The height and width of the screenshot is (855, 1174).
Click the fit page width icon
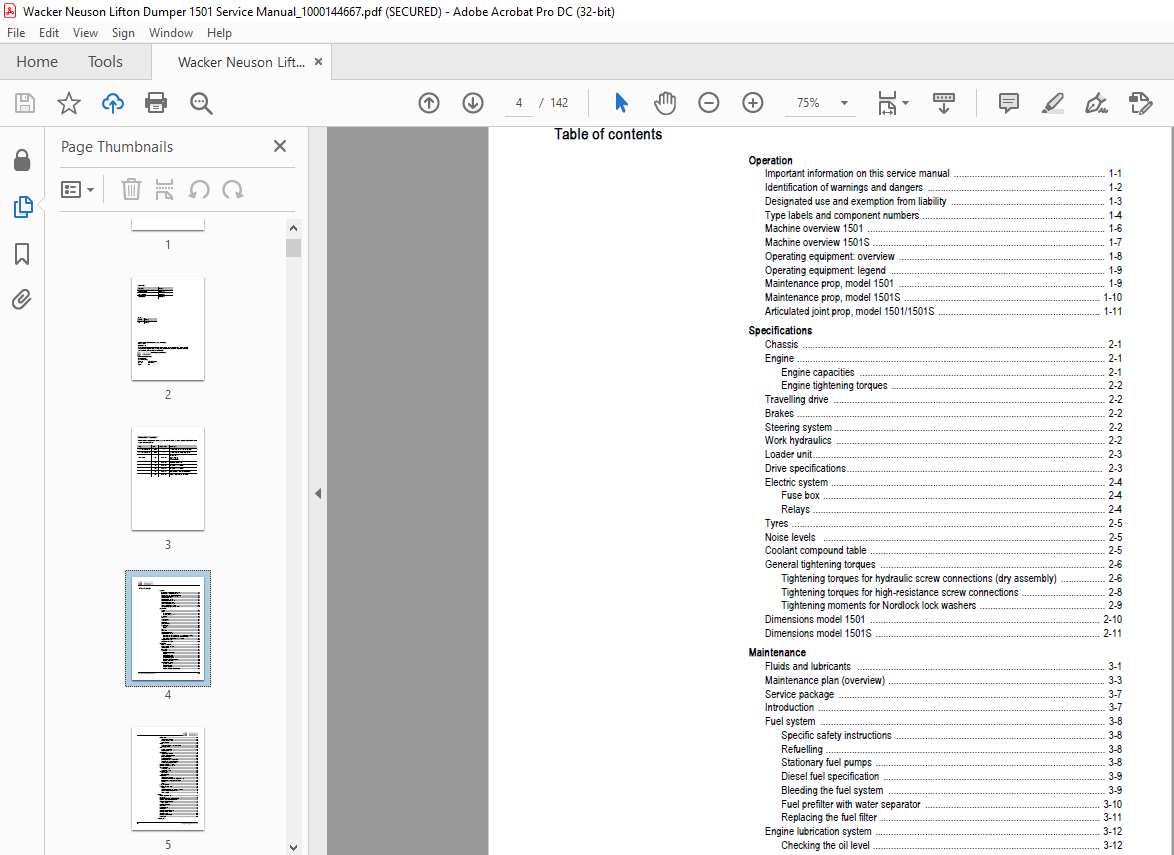tap(886, 103)
